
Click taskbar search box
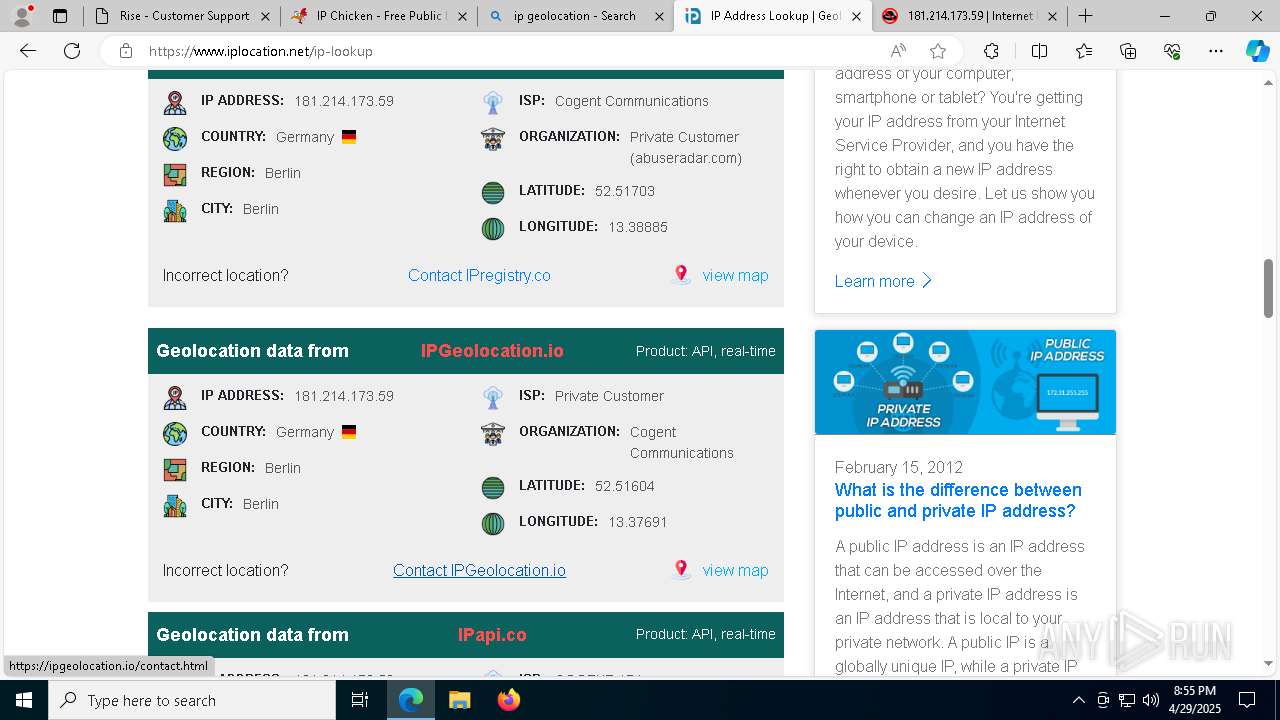pyautogui.click(x=192, y=700)
